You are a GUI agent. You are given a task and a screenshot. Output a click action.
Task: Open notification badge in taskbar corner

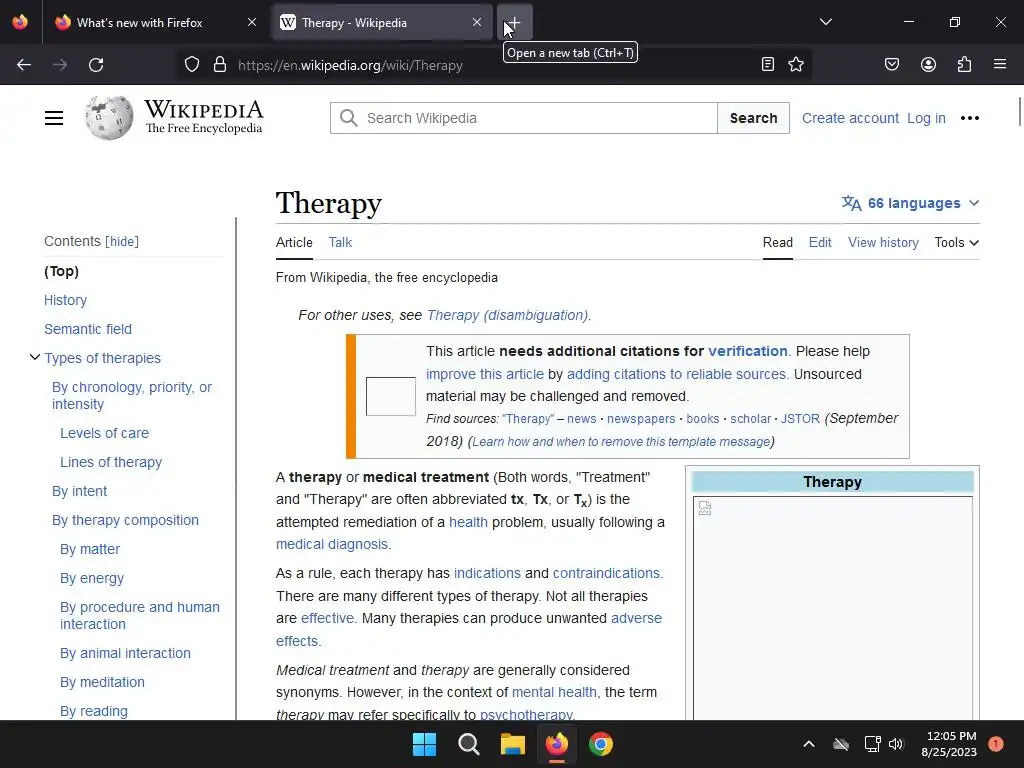(996, 743)
